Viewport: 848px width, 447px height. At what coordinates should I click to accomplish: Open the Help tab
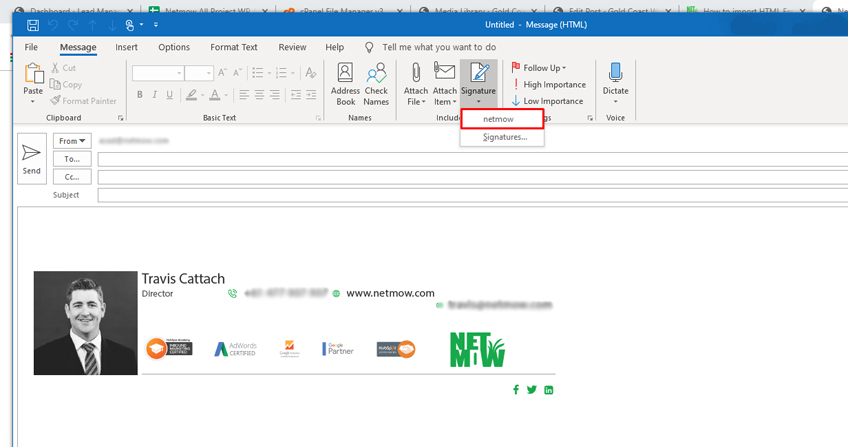pos(335,47)
